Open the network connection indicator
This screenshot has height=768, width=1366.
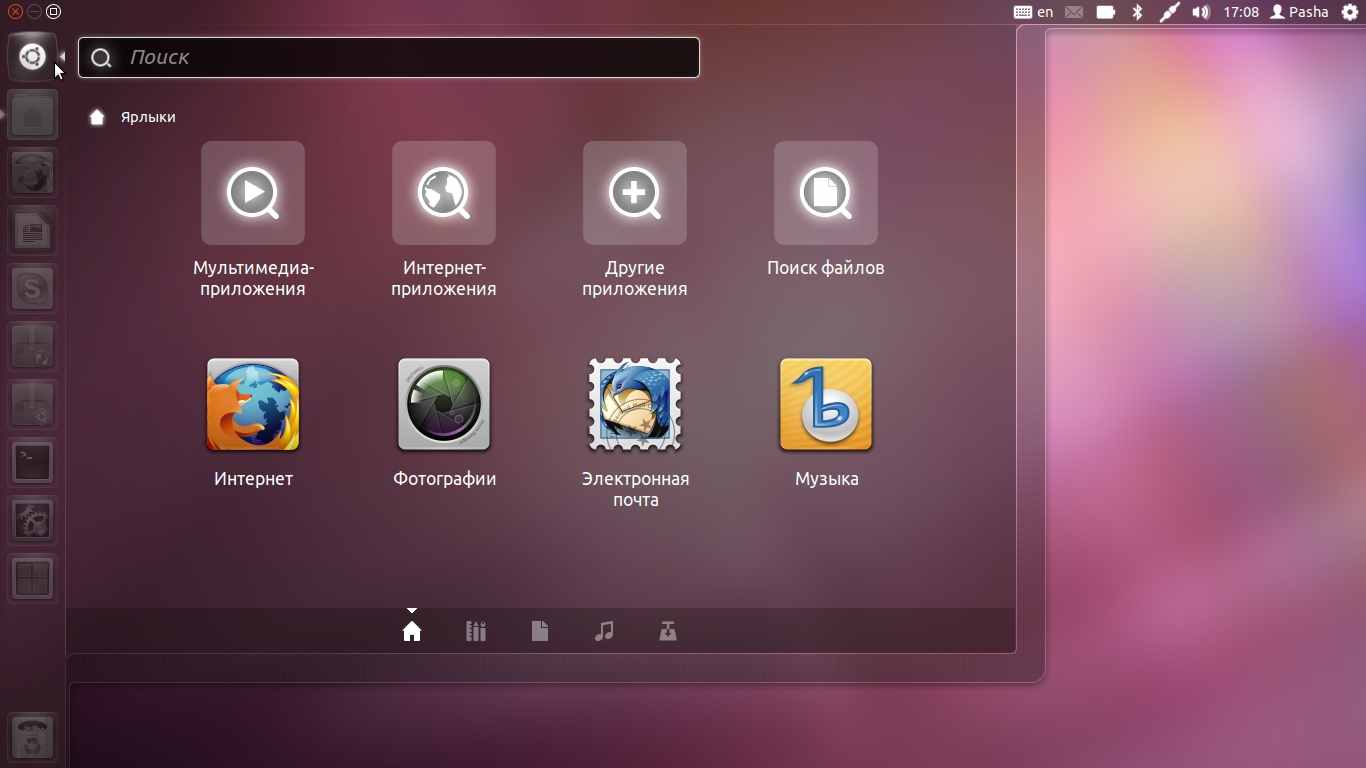point(1169,12)
